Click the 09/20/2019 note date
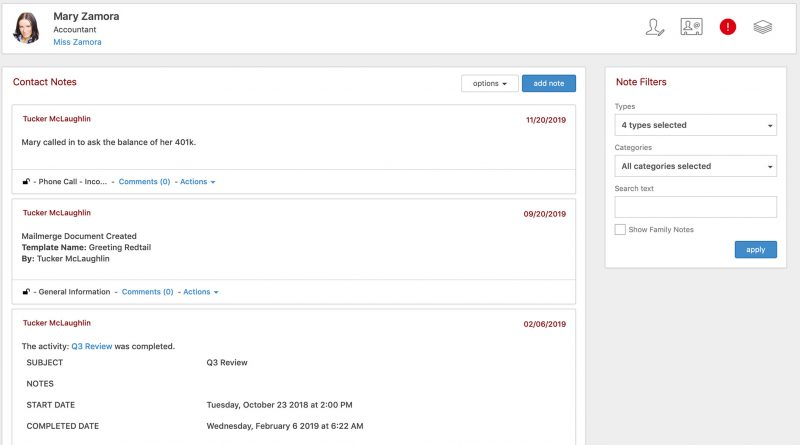This screenshot has width=800, height=445. [x=544, y=214]
